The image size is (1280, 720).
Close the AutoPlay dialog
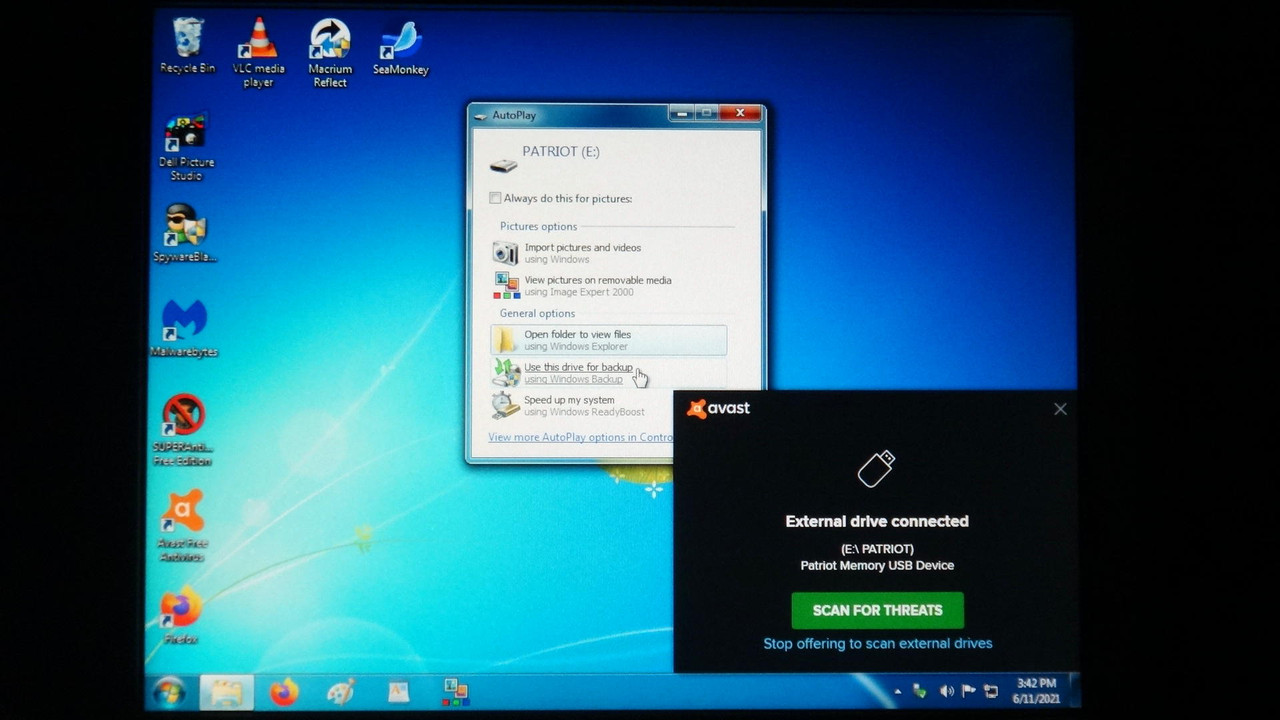point(740,113)
